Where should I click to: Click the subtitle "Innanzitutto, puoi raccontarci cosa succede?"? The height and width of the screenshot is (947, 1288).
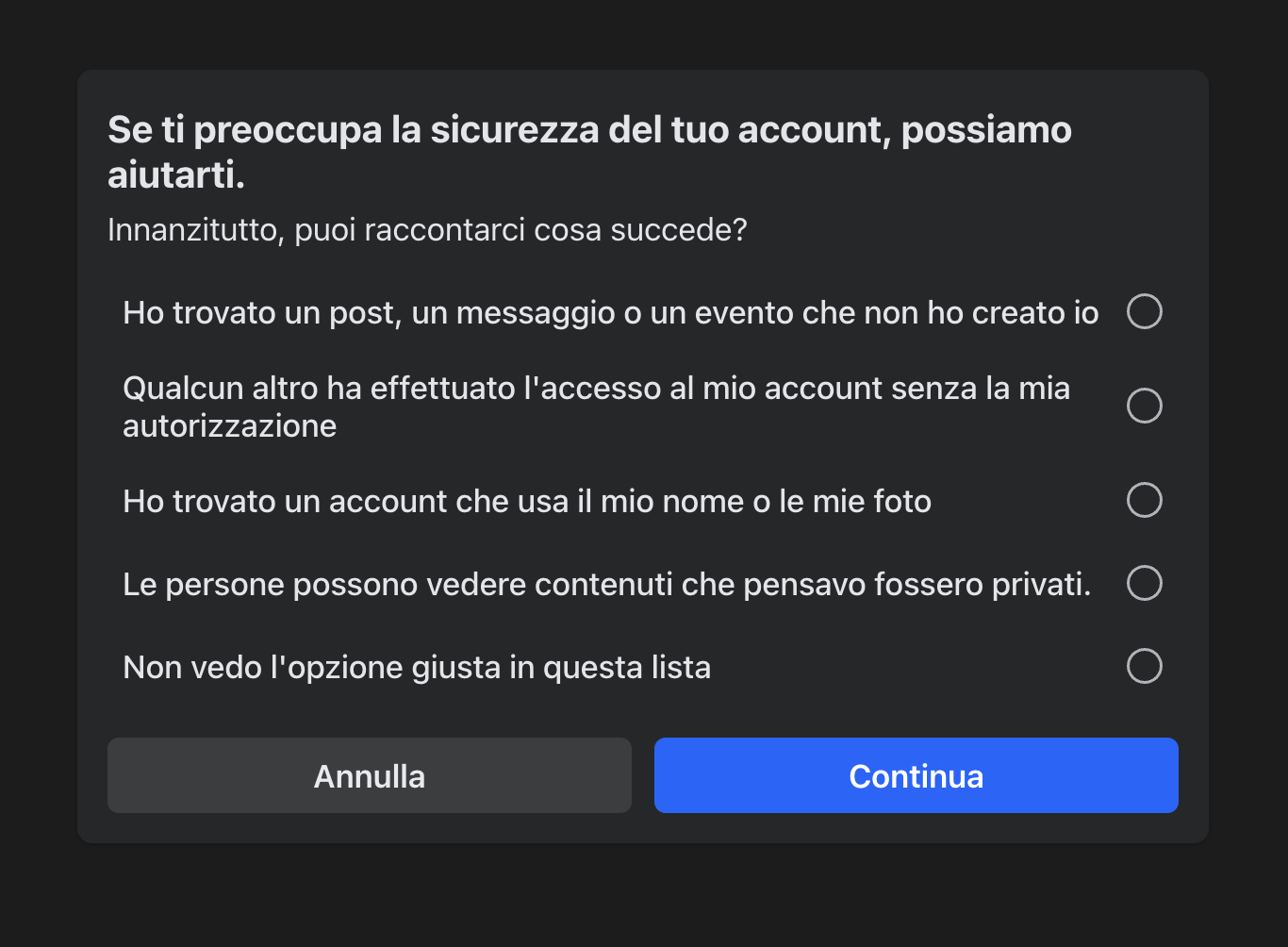[427, 229]
